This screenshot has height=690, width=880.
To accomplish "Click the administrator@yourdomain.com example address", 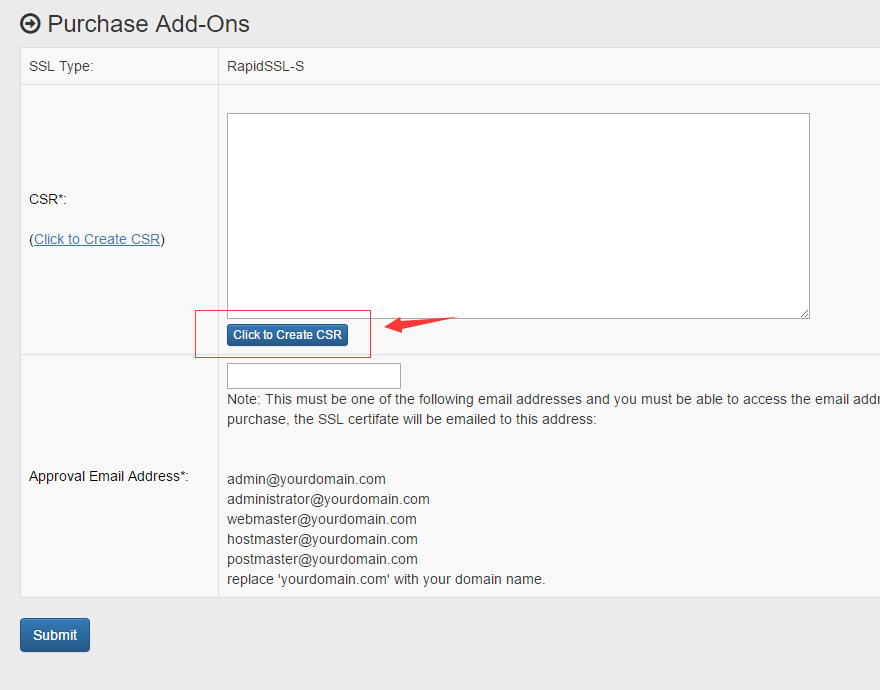I will 328,499.
